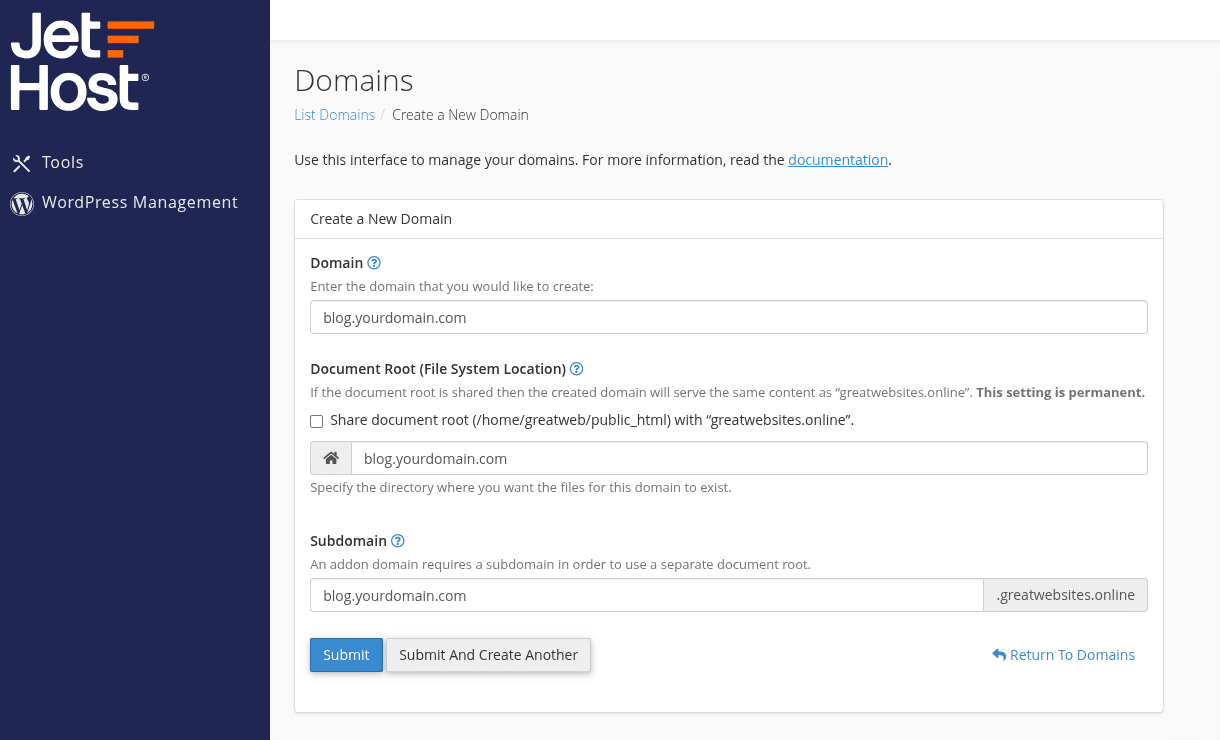Open help icon next to Domain label
Viewport: 1220px width, 740px height.
click(374, 263)
